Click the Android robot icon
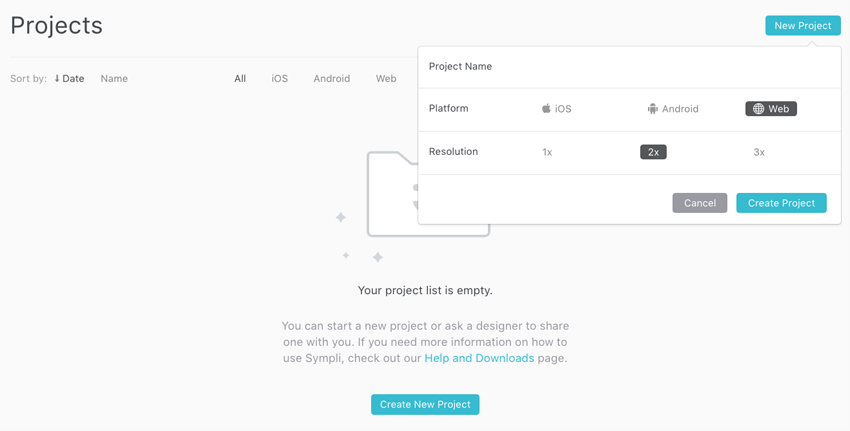 pos(652,109)
